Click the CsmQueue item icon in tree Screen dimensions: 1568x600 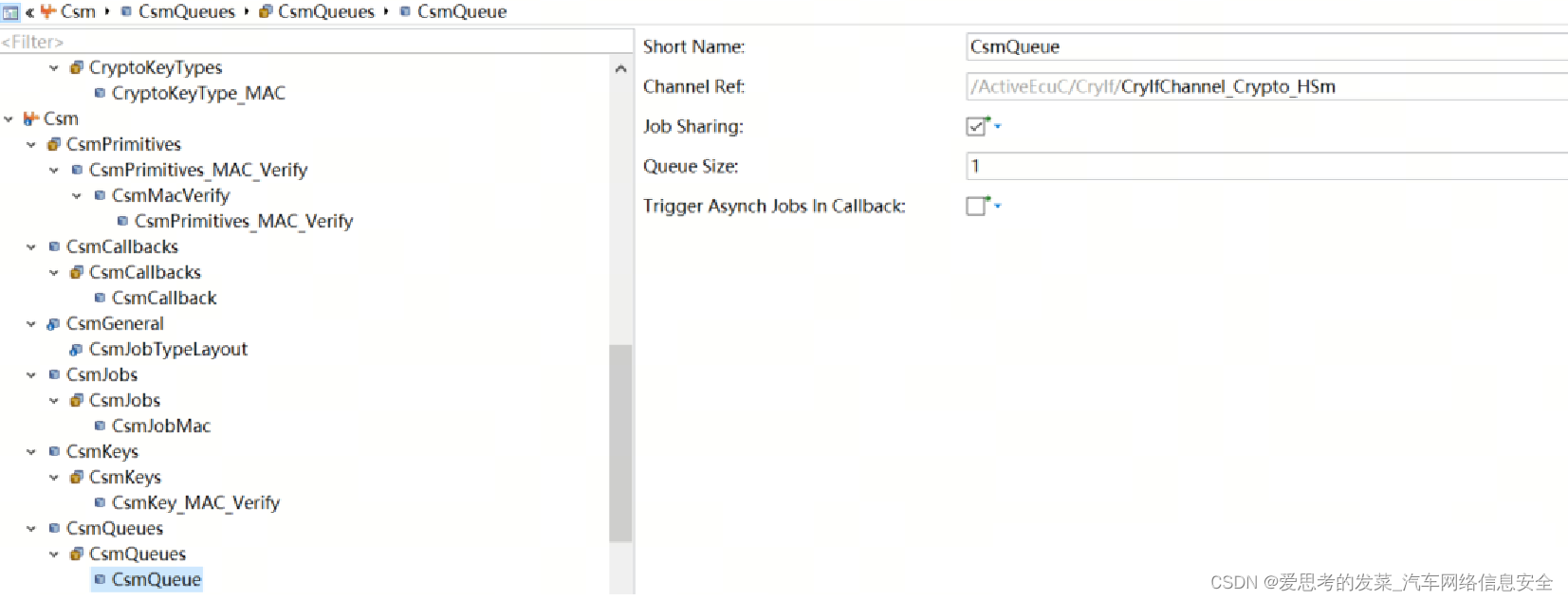coord(100,579)
